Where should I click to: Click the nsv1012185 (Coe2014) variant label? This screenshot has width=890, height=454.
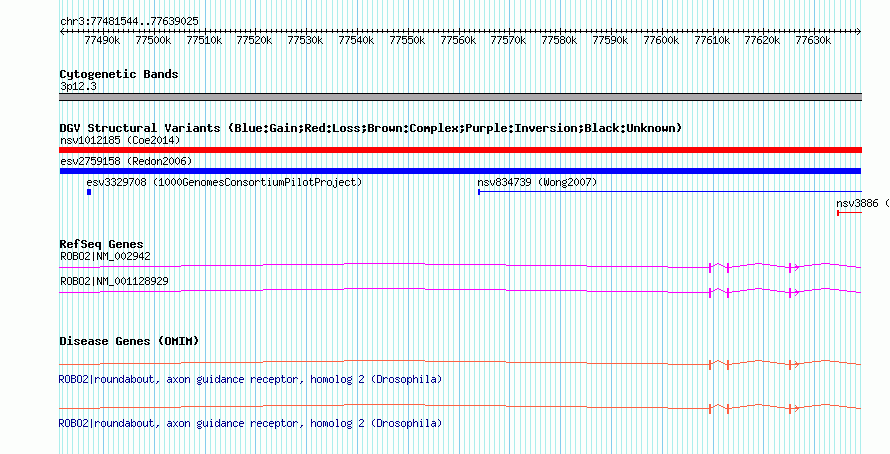point(120,140)
